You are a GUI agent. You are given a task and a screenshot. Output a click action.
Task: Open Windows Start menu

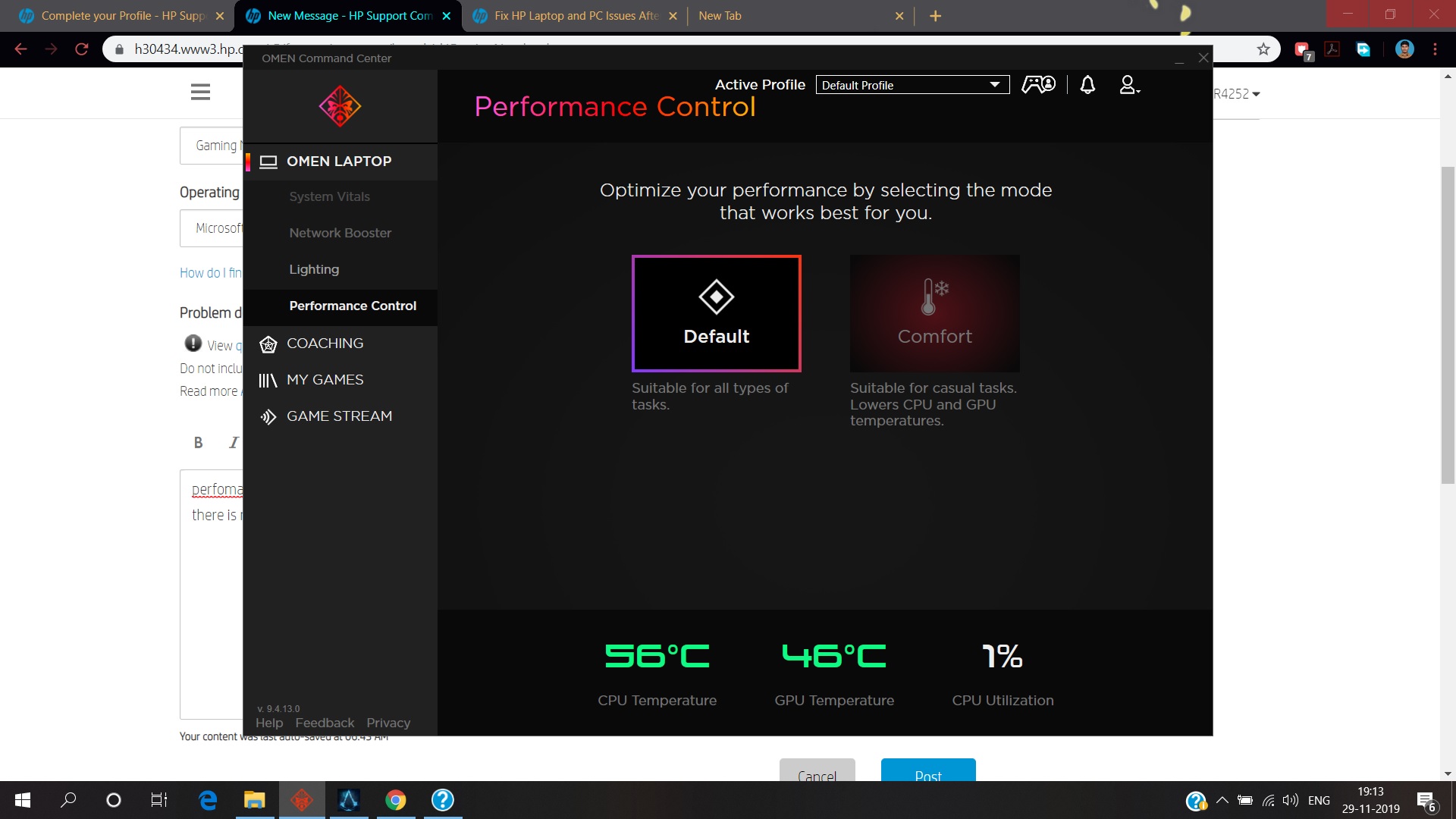23,800
